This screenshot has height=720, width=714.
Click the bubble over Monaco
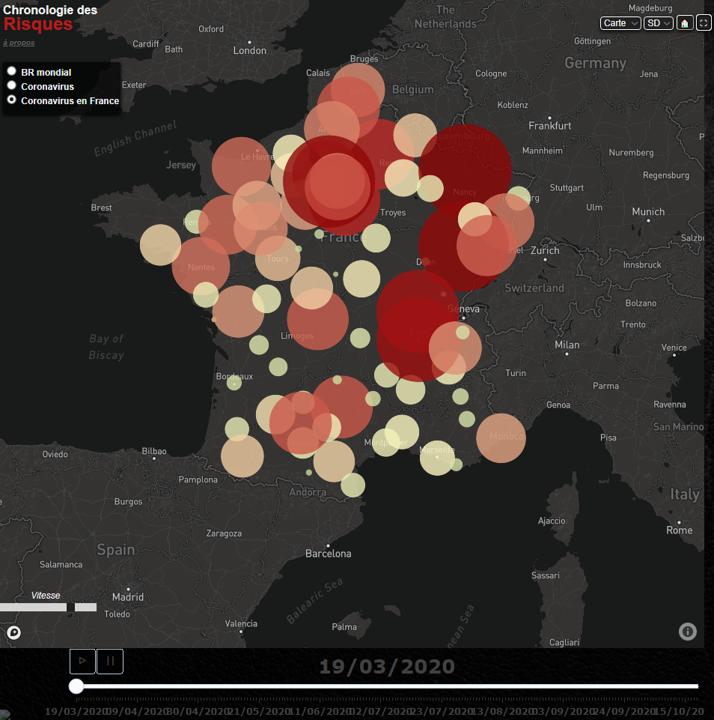pyautogui.click(x=501, y=438)
